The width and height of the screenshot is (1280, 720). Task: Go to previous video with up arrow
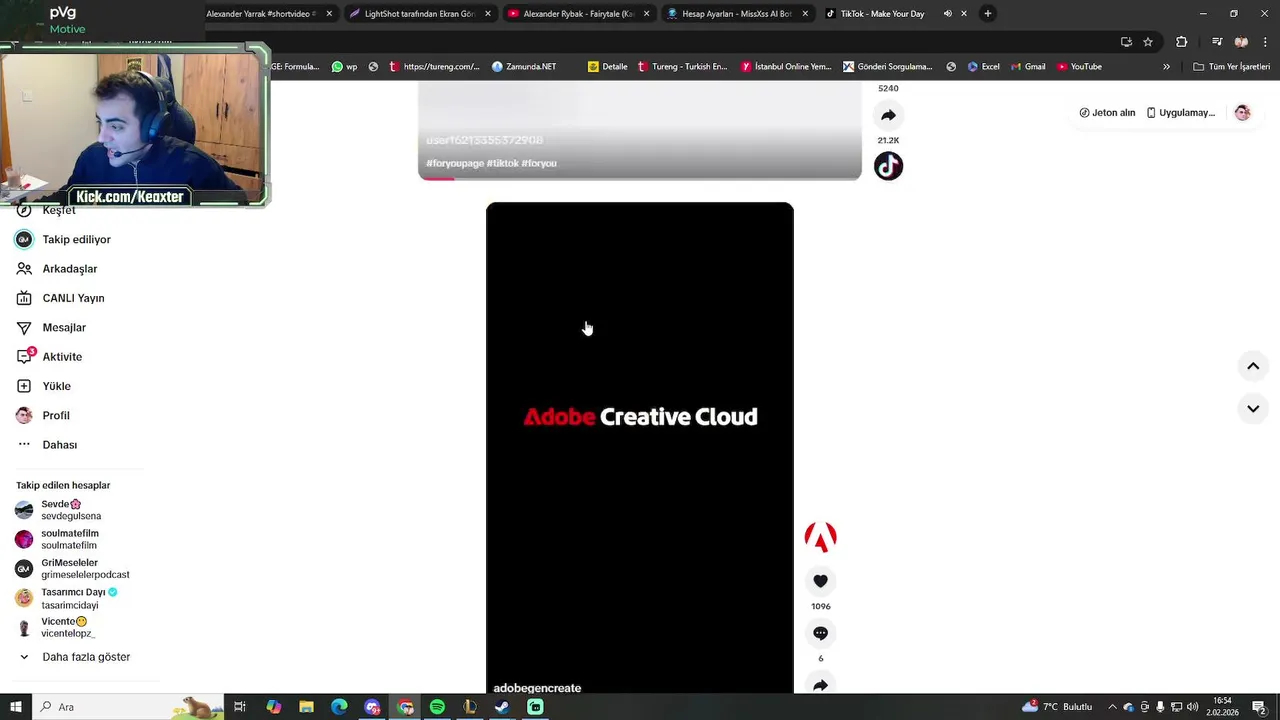(x=1253, y=366)
